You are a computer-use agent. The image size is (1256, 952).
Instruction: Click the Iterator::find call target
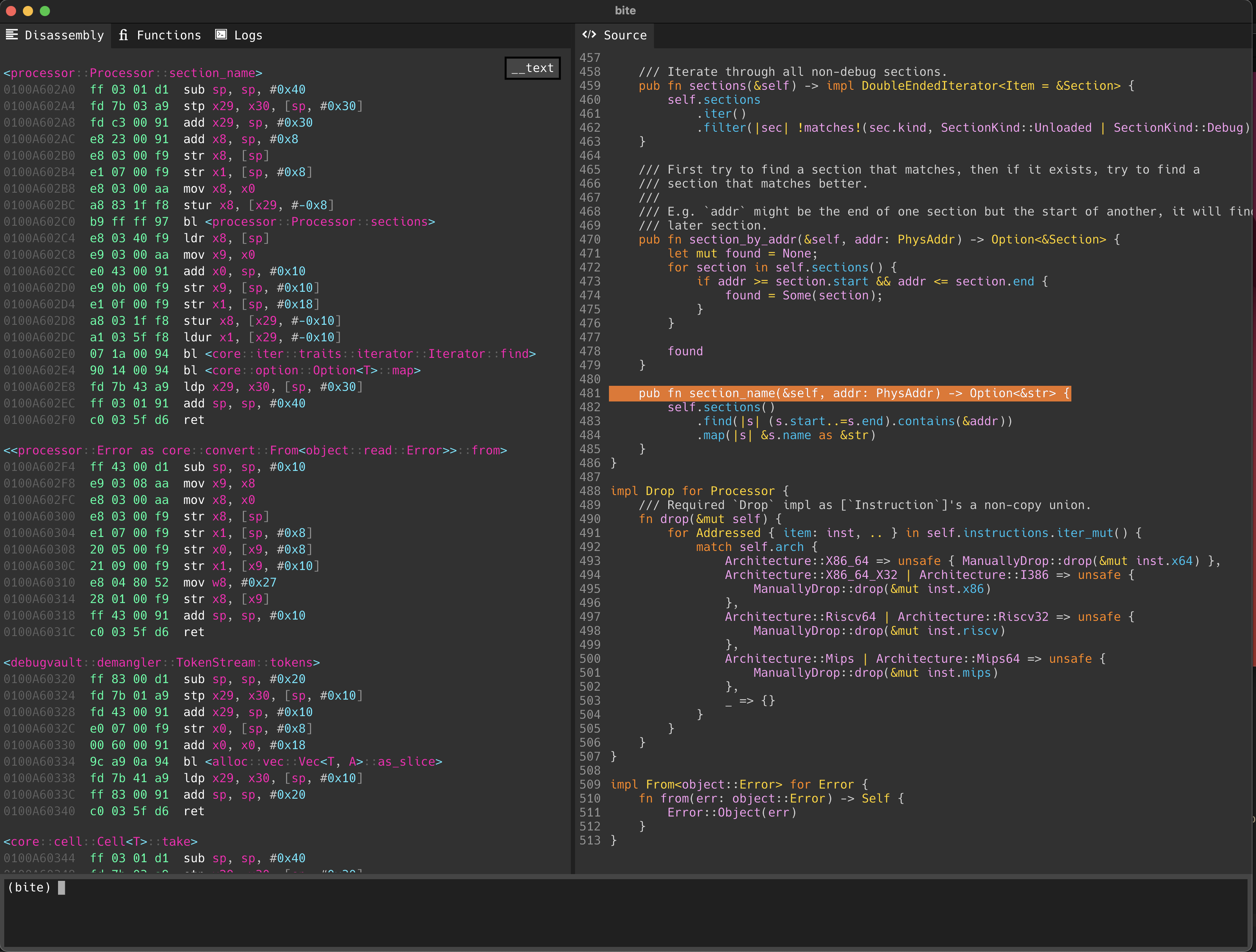370,354
